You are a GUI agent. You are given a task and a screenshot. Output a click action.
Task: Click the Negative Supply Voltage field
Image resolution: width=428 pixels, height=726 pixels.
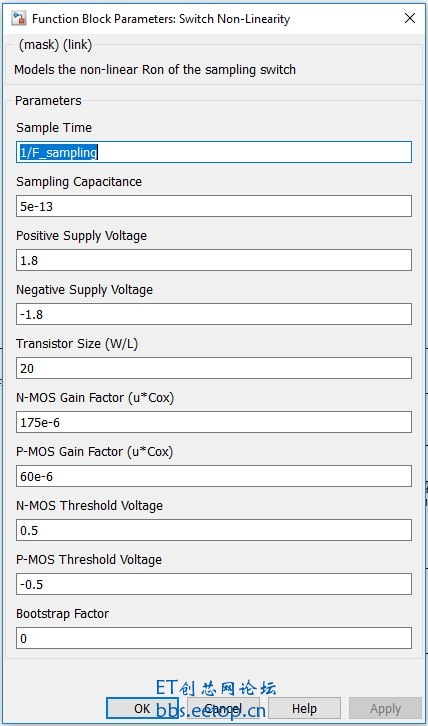pyautogui.click(x=214, y=314)
